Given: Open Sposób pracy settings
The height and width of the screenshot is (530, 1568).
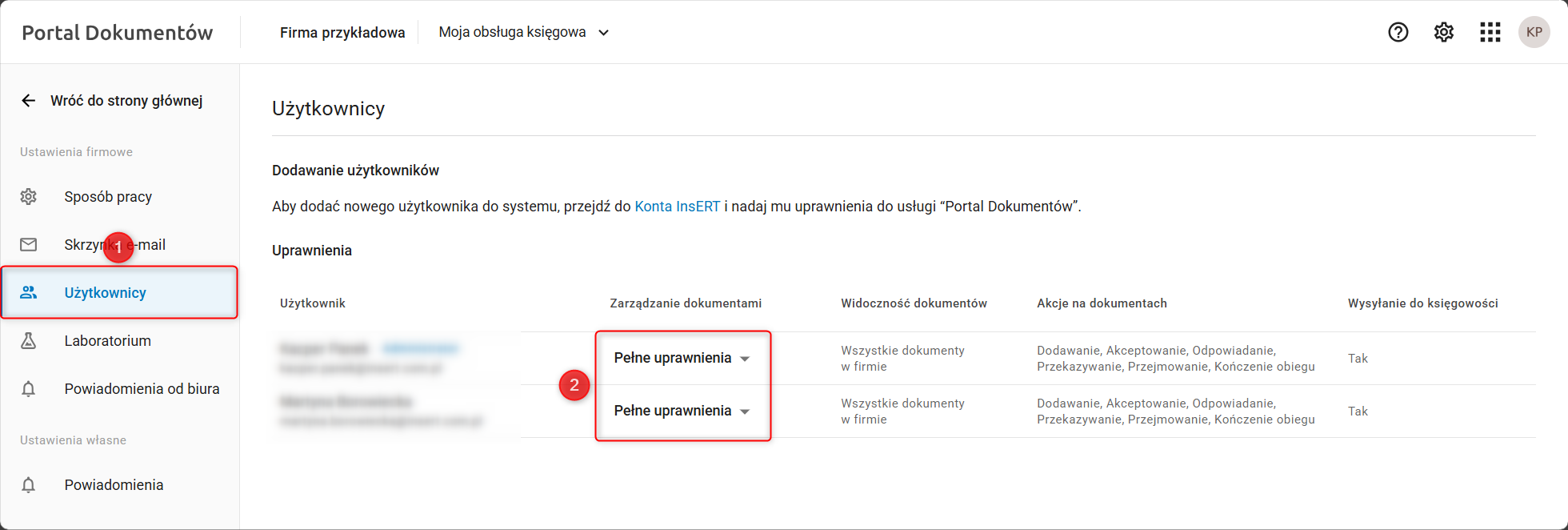Looking at the screenshot, I should click(x=108, y=196).
